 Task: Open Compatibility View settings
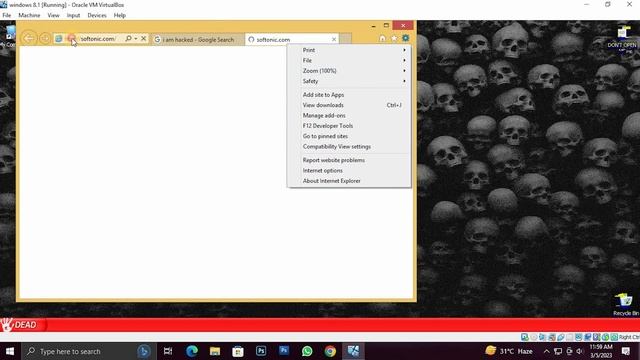[x=349, y=147]
